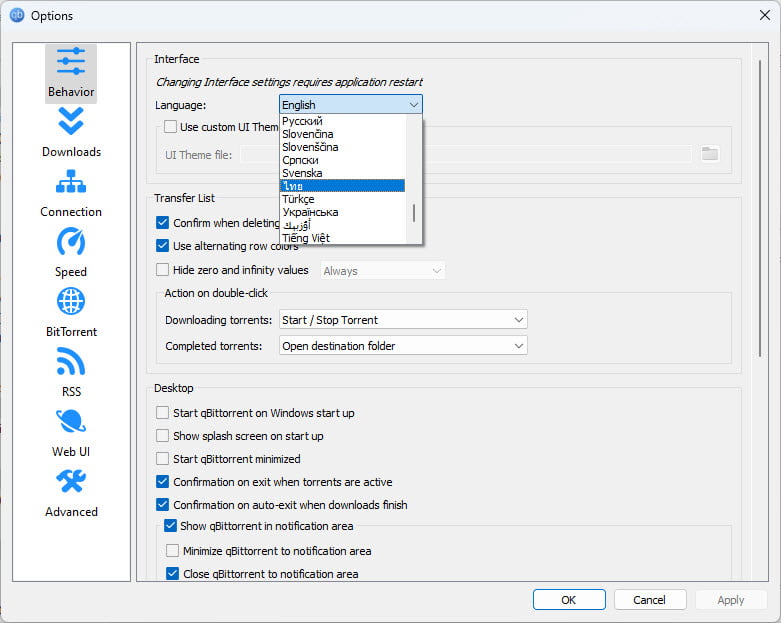Viewport: 781px width, 623px height.
Task: Toggle Use alternating row colors checkbox
Action: point(162,245)
